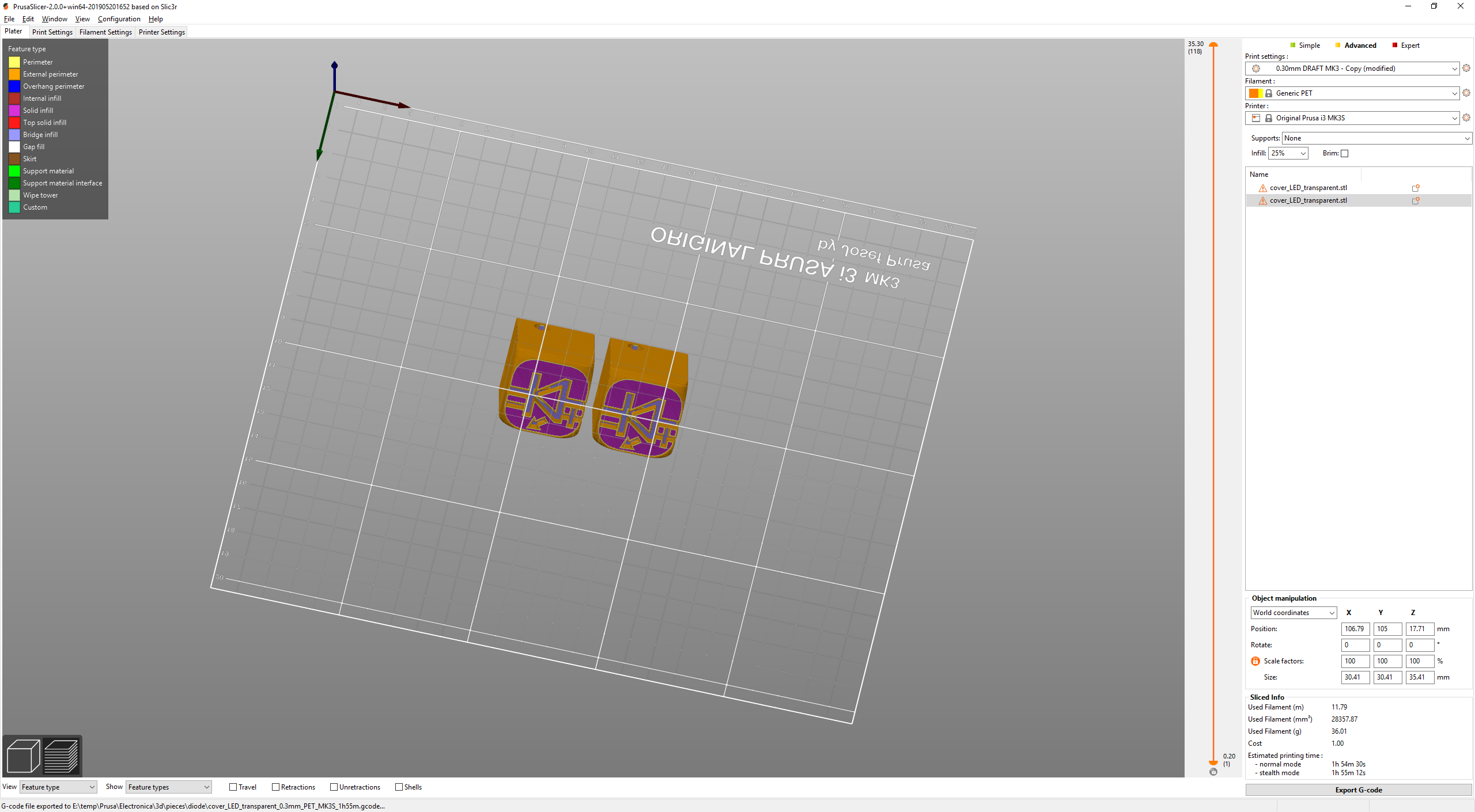This screenshot has height=812, width=1475.
Task: Click the Bridge infill legend swatch
Action: point(14,134)
